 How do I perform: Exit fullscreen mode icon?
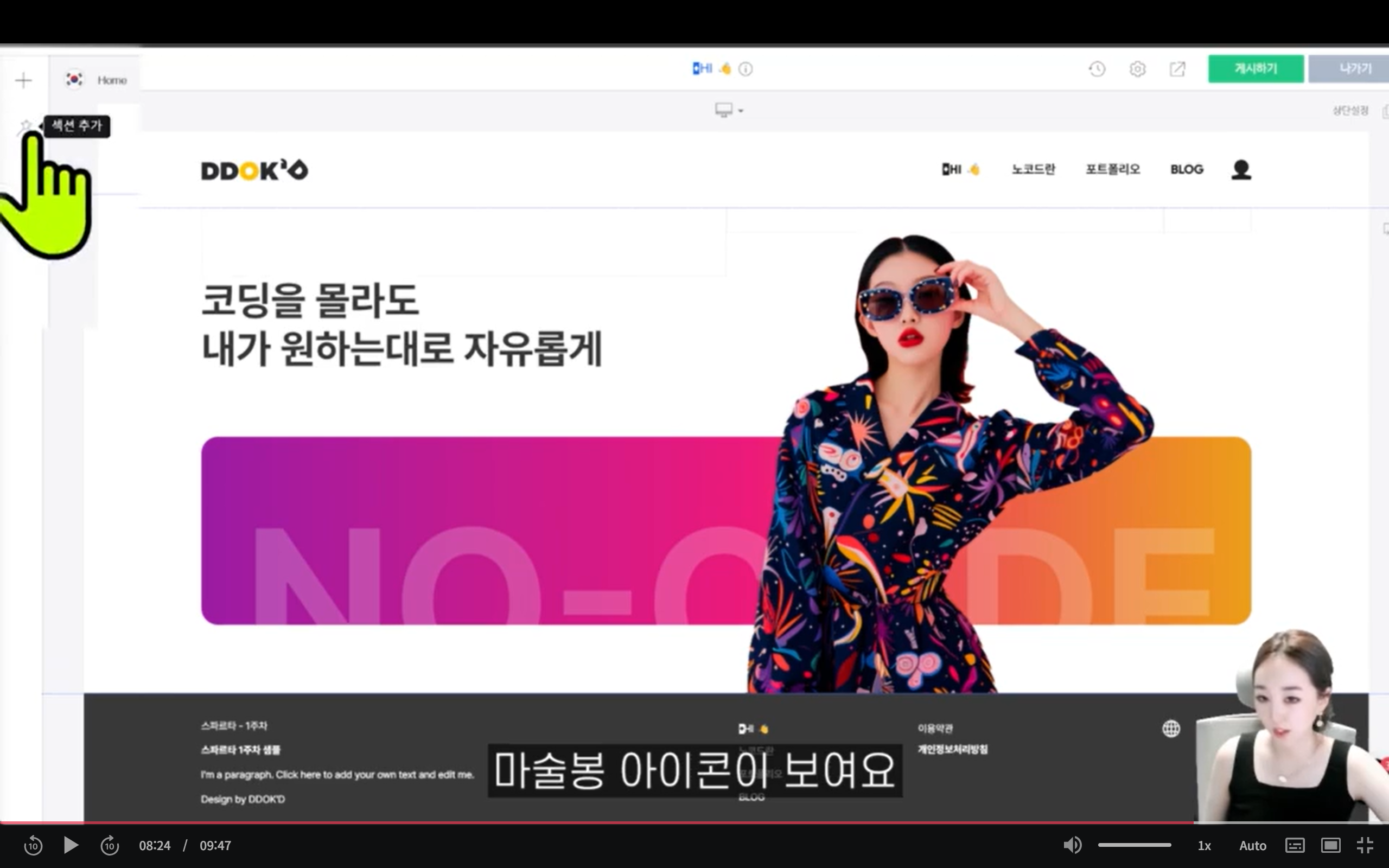[1365, 846]
